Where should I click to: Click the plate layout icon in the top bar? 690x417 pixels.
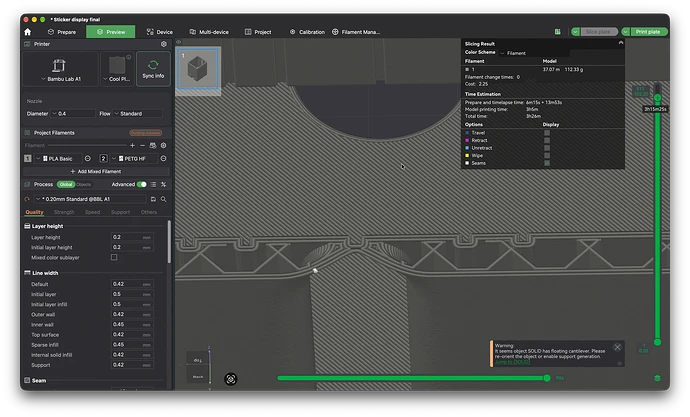[x=558, y=32]
